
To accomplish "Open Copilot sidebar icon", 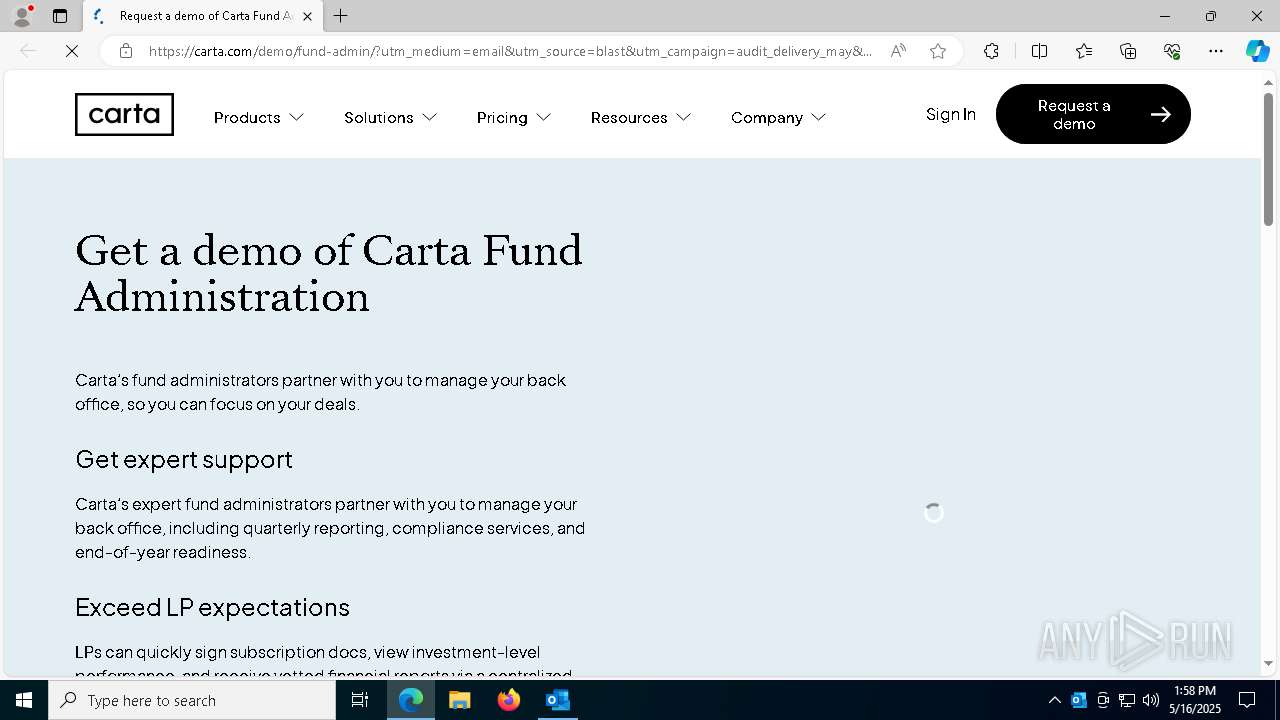I will click(1257, 51).
